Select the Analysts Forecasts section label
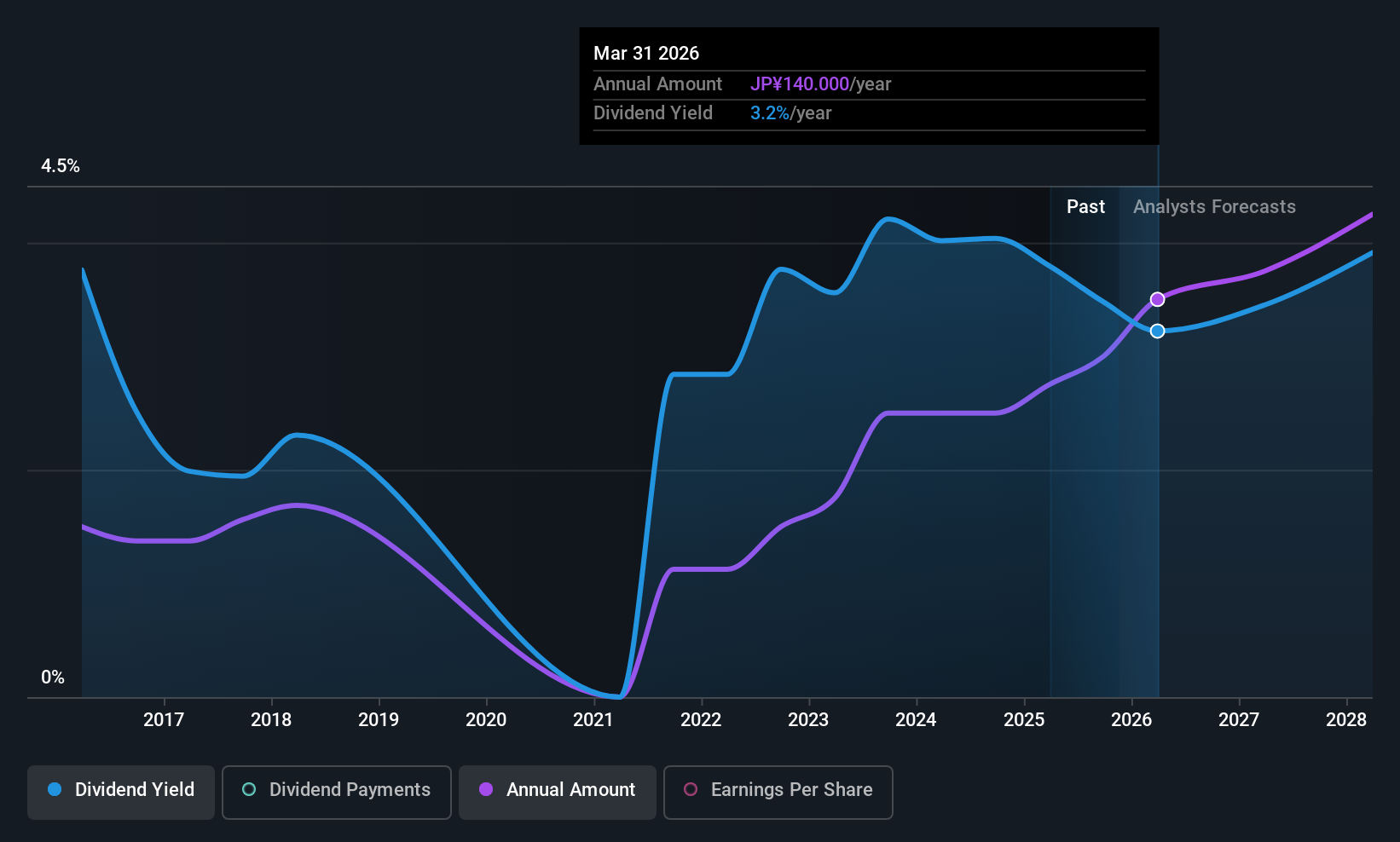 point(1214,206)
